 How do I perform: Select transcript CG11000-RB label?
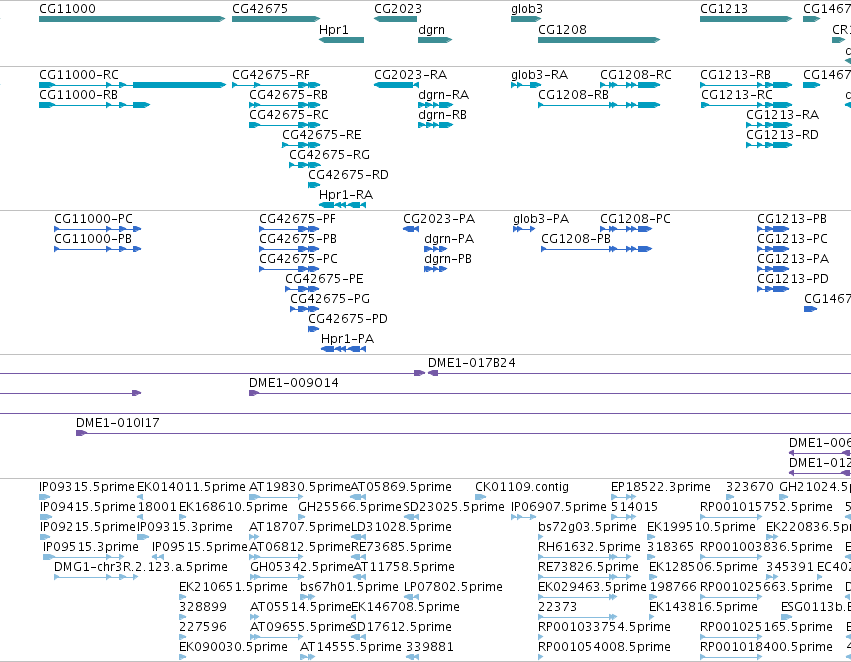(x=79, y=95)
